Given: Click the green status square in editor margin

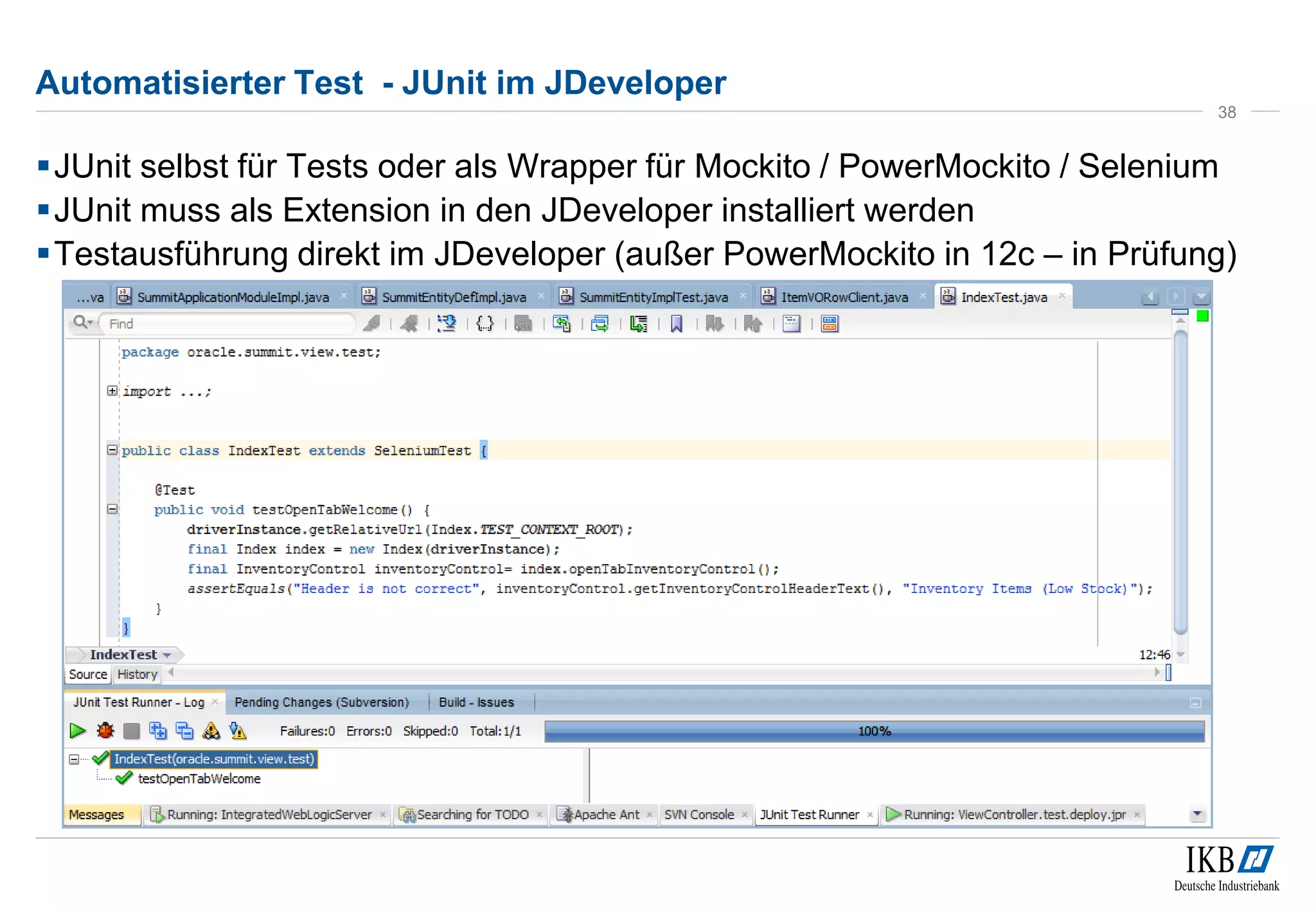Looking at the screenshot, I should 1203,316.
